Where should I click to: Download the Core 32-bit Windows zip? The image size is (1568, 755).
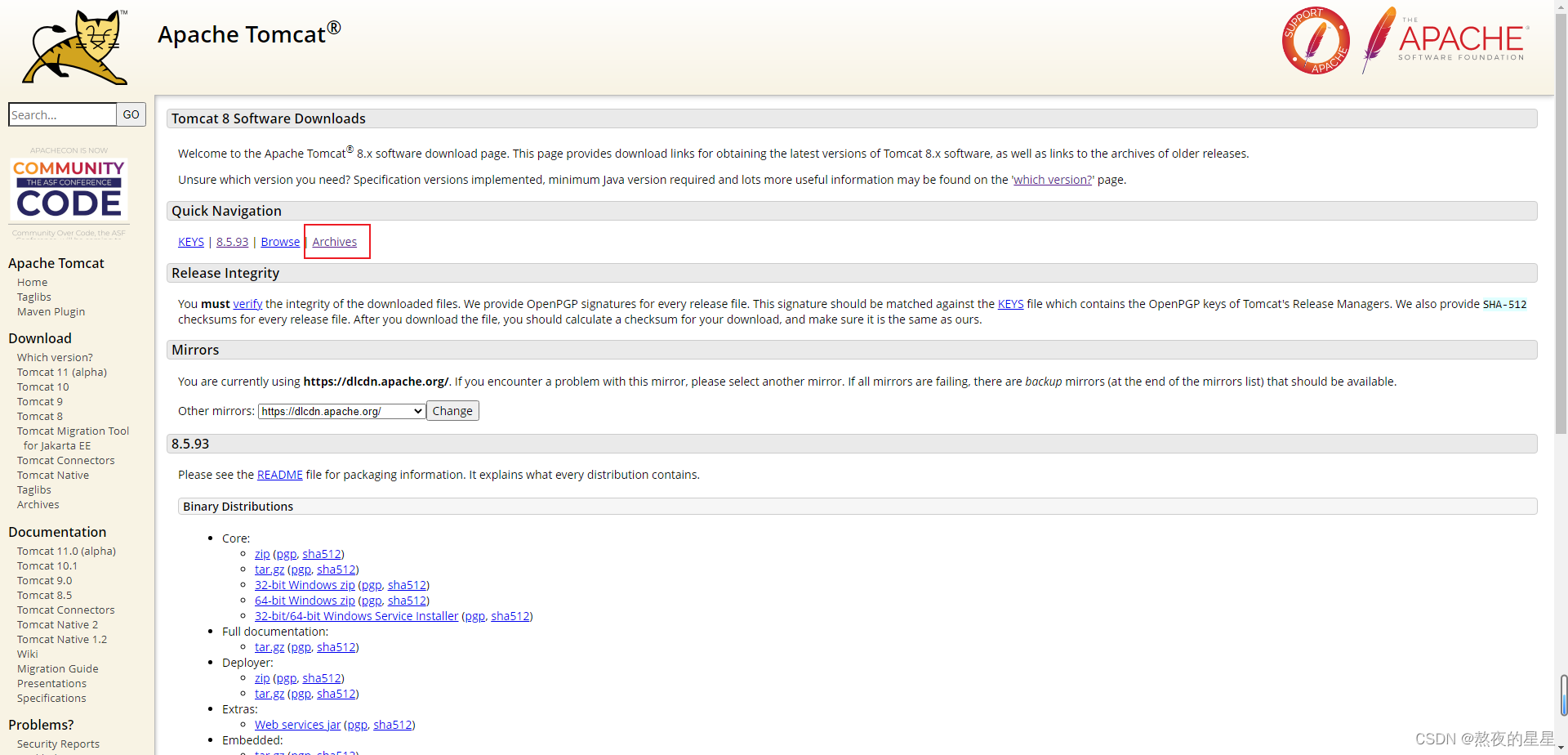pos(305,585)
